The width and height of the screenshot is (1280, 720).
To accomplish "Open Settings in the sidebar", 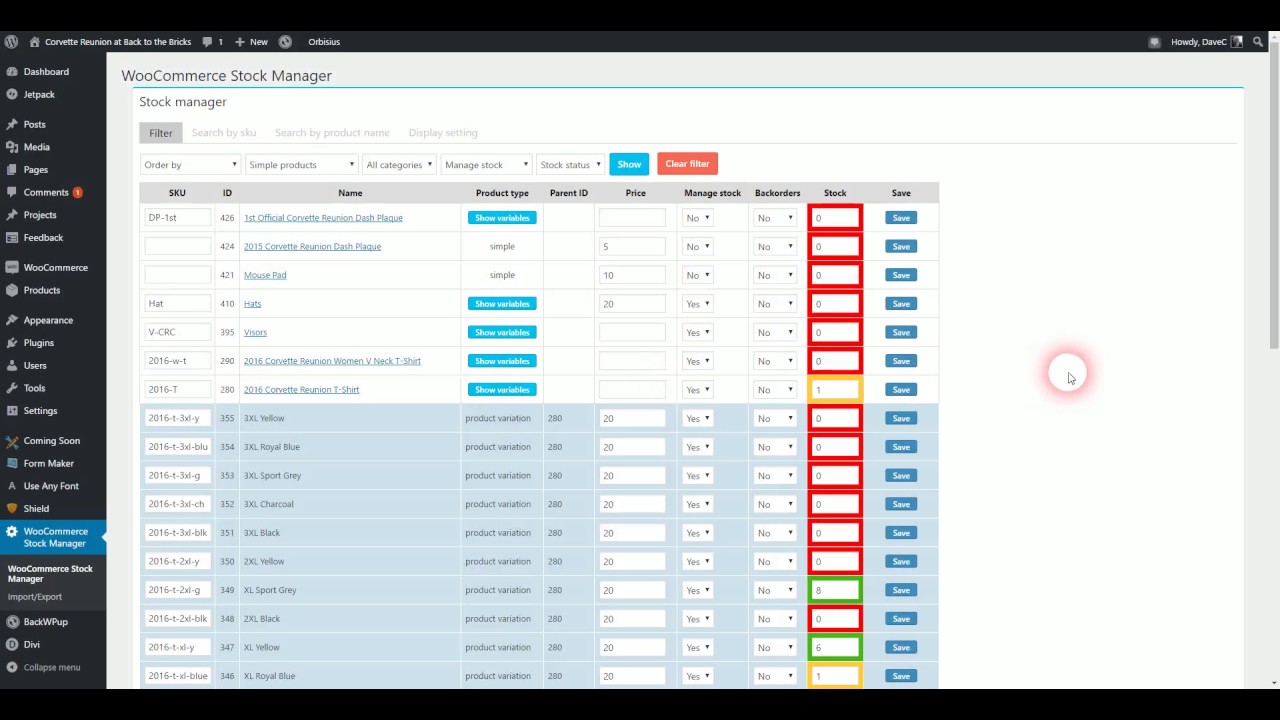I will [x=40, y=411].
